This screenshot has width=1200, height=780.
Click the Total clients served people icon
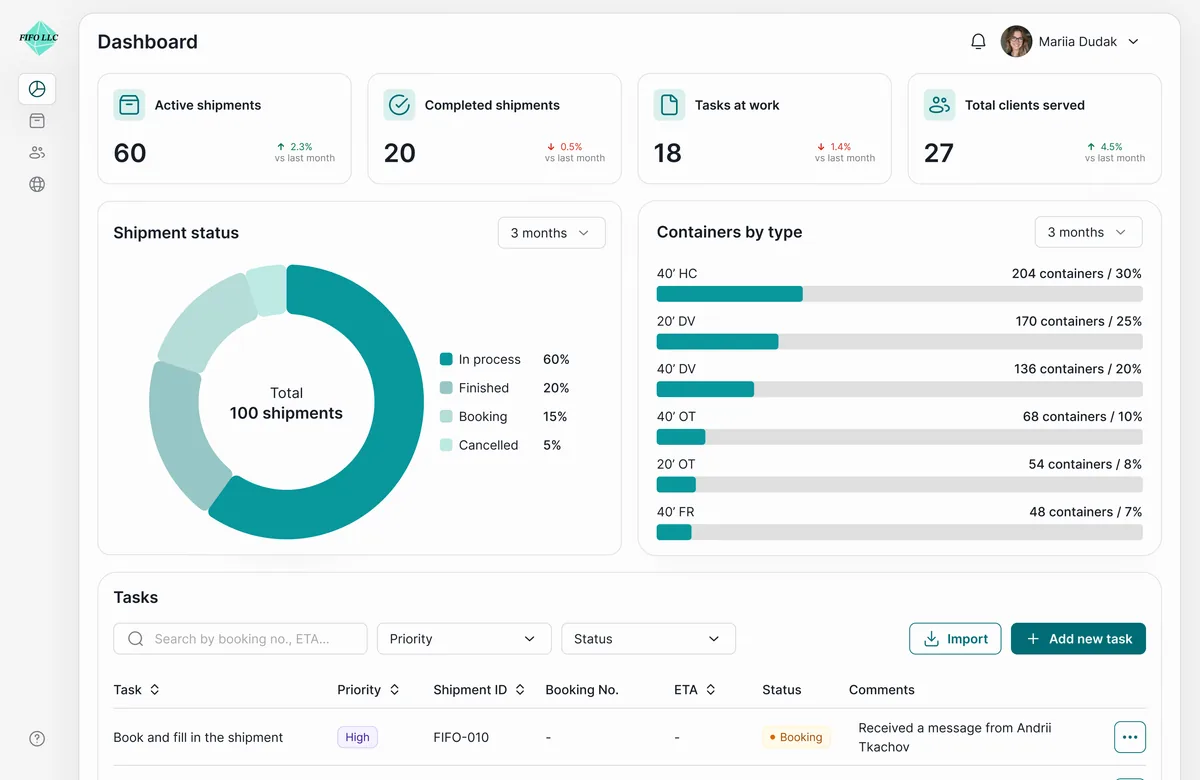coord(939,105)
